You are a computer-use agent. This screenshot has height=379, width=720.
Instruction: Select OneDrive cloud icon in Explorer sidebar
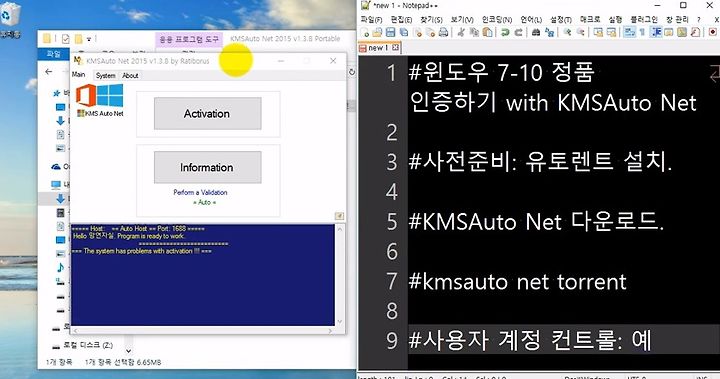click(x=56, y=166)
